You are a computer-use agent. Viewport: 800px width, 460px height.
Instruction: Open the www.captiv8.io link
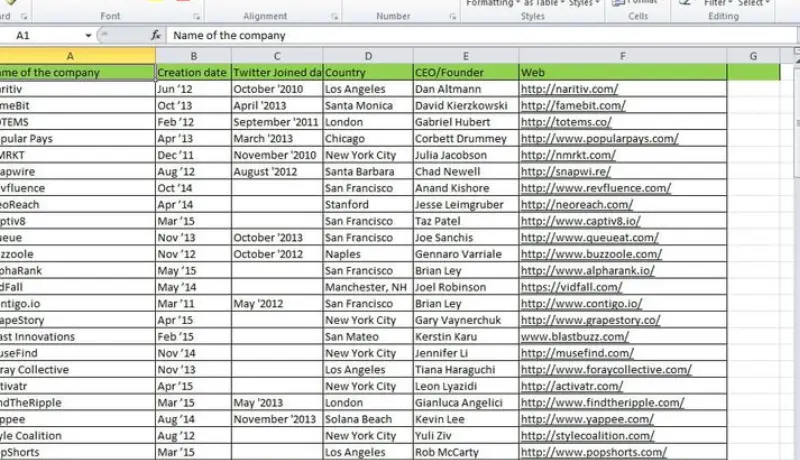point(580,221)
